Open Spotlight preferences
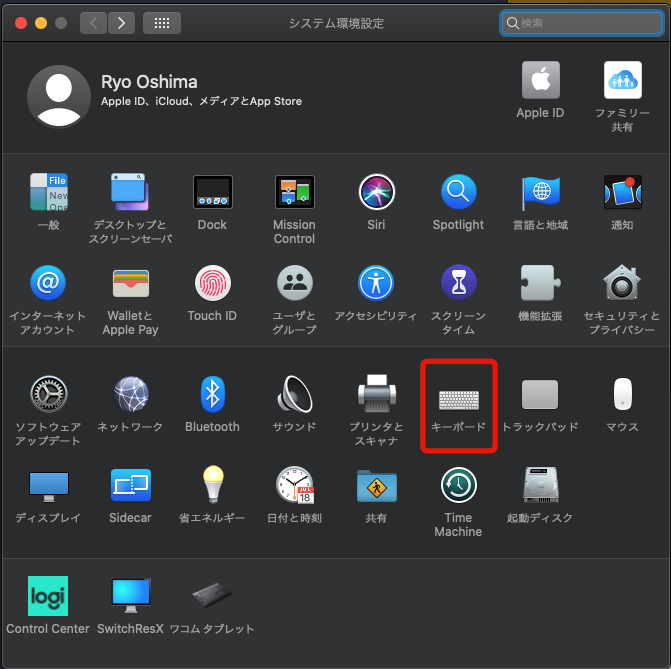 point(458,192)
